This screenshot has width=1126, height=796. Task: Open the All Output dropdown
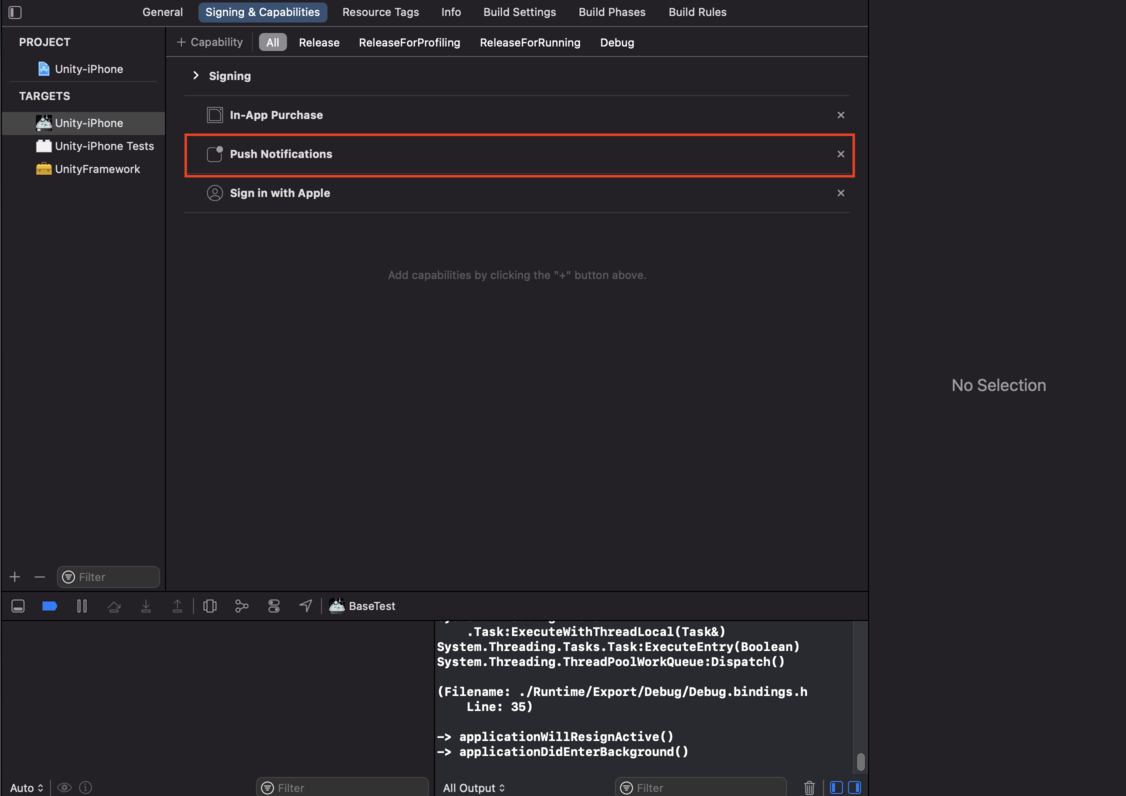point(474,787)
